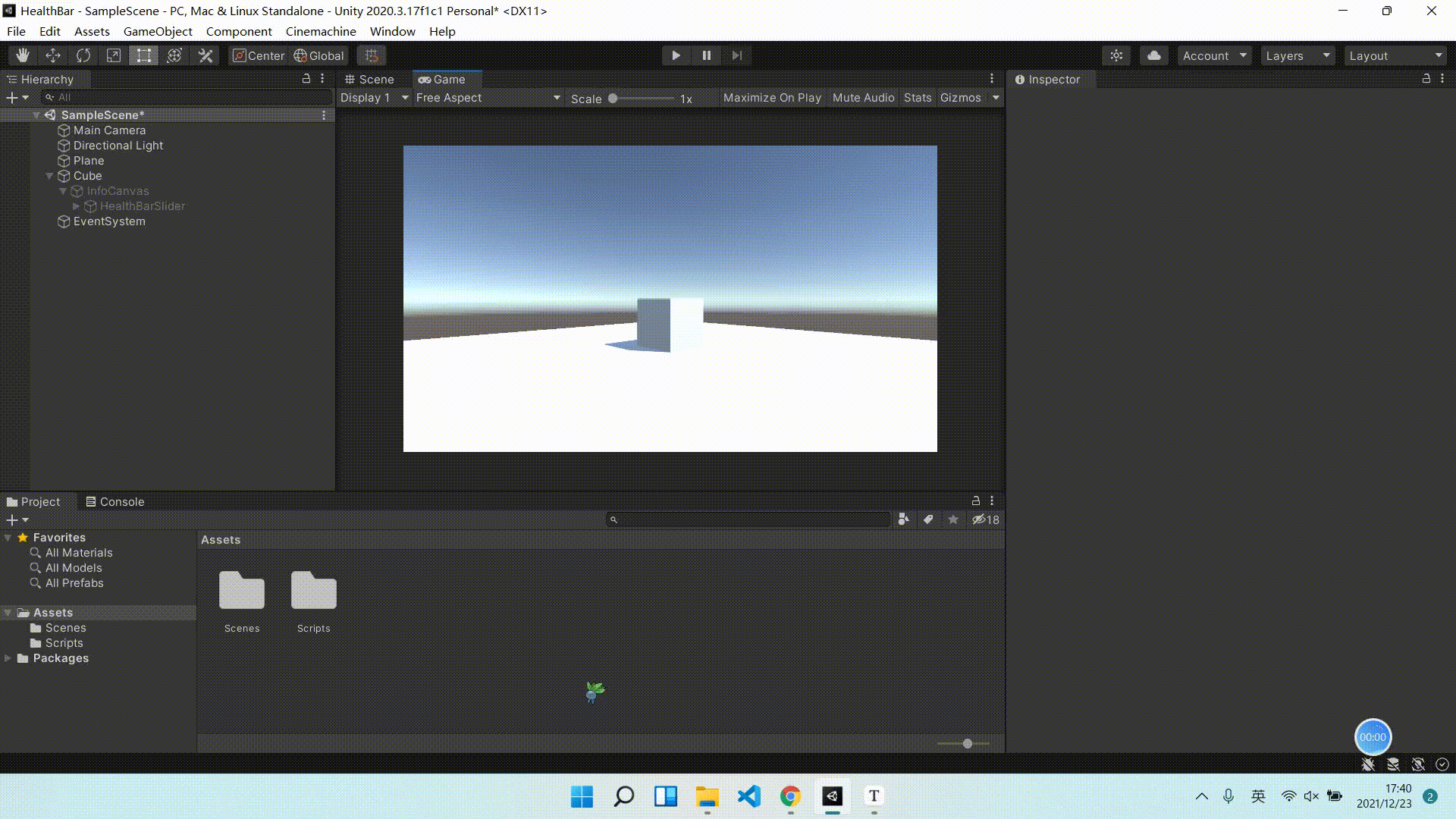This screenshot has height=819, width=1456.
Task: Open Chrome from the taskbar
Action: coord(790,796)
